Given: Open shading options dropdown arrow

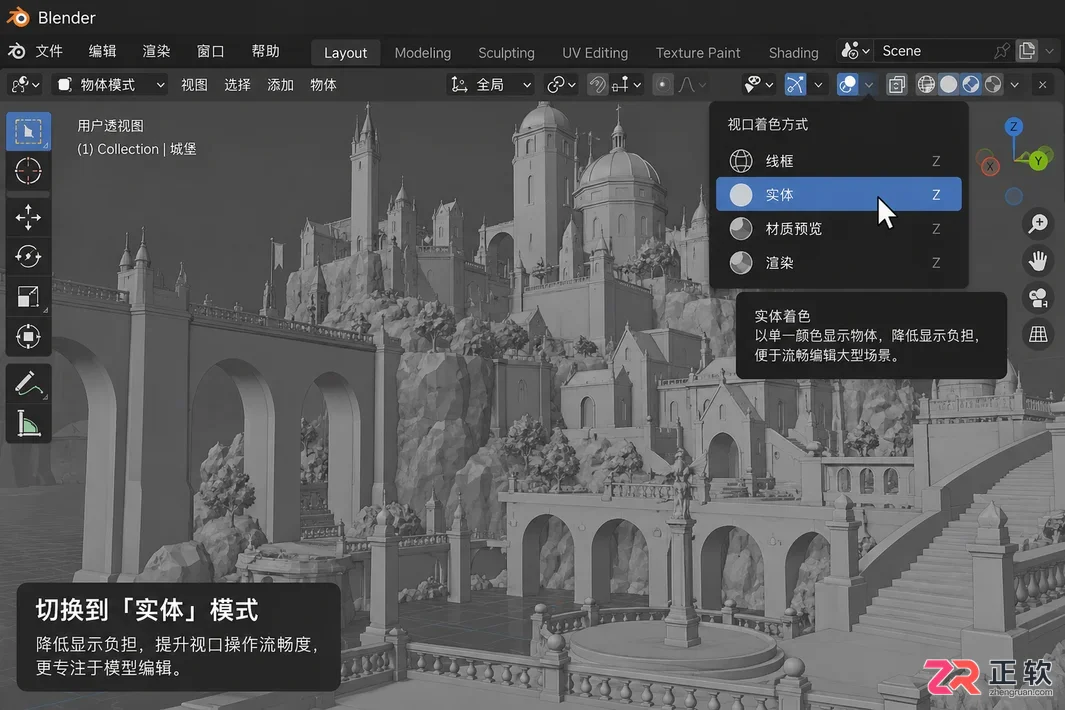Looking at the screenshot, I should point(1014,85).
